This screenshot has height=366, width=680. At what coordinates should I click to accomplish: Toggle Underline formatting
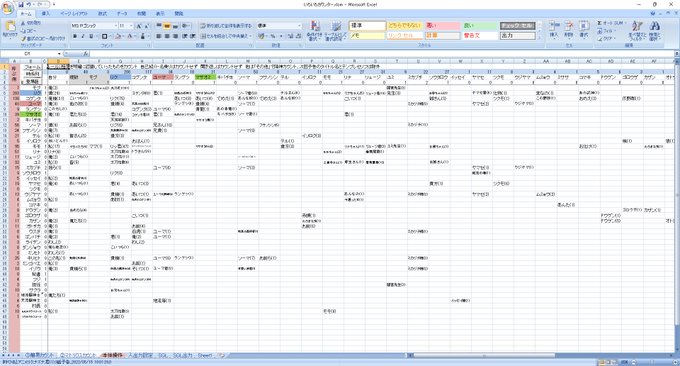pos(91,36)
